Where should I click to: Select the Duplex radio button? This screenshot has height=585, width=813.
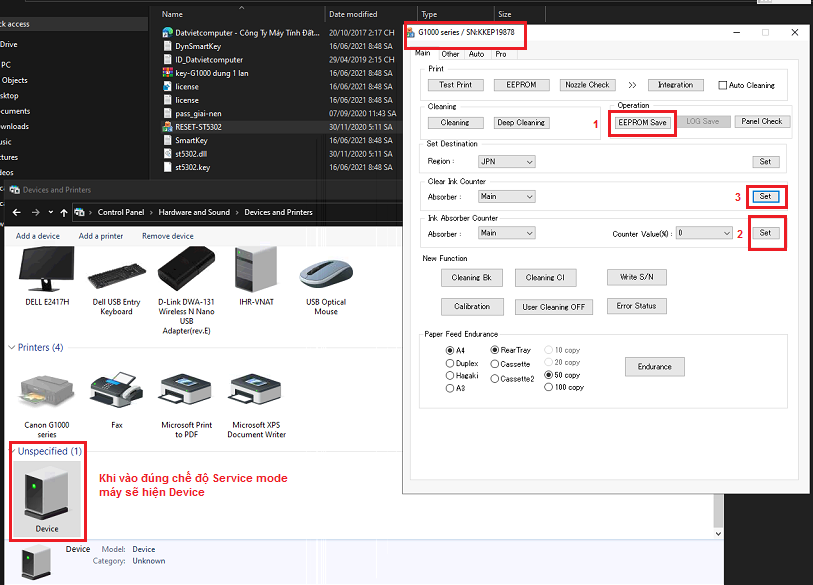[x=450, y=363]
